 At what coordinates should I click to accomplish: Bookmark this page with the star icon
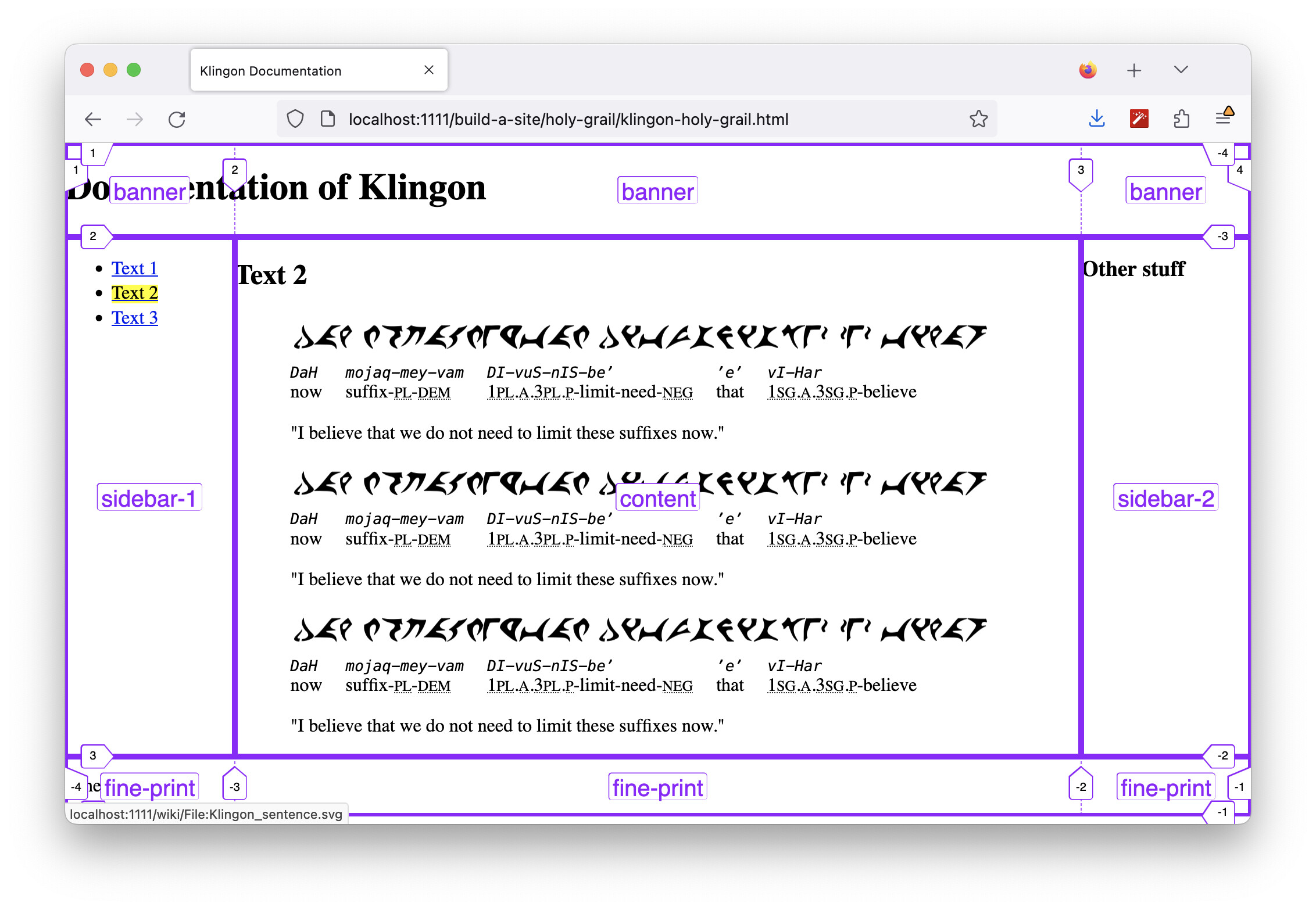978,119
